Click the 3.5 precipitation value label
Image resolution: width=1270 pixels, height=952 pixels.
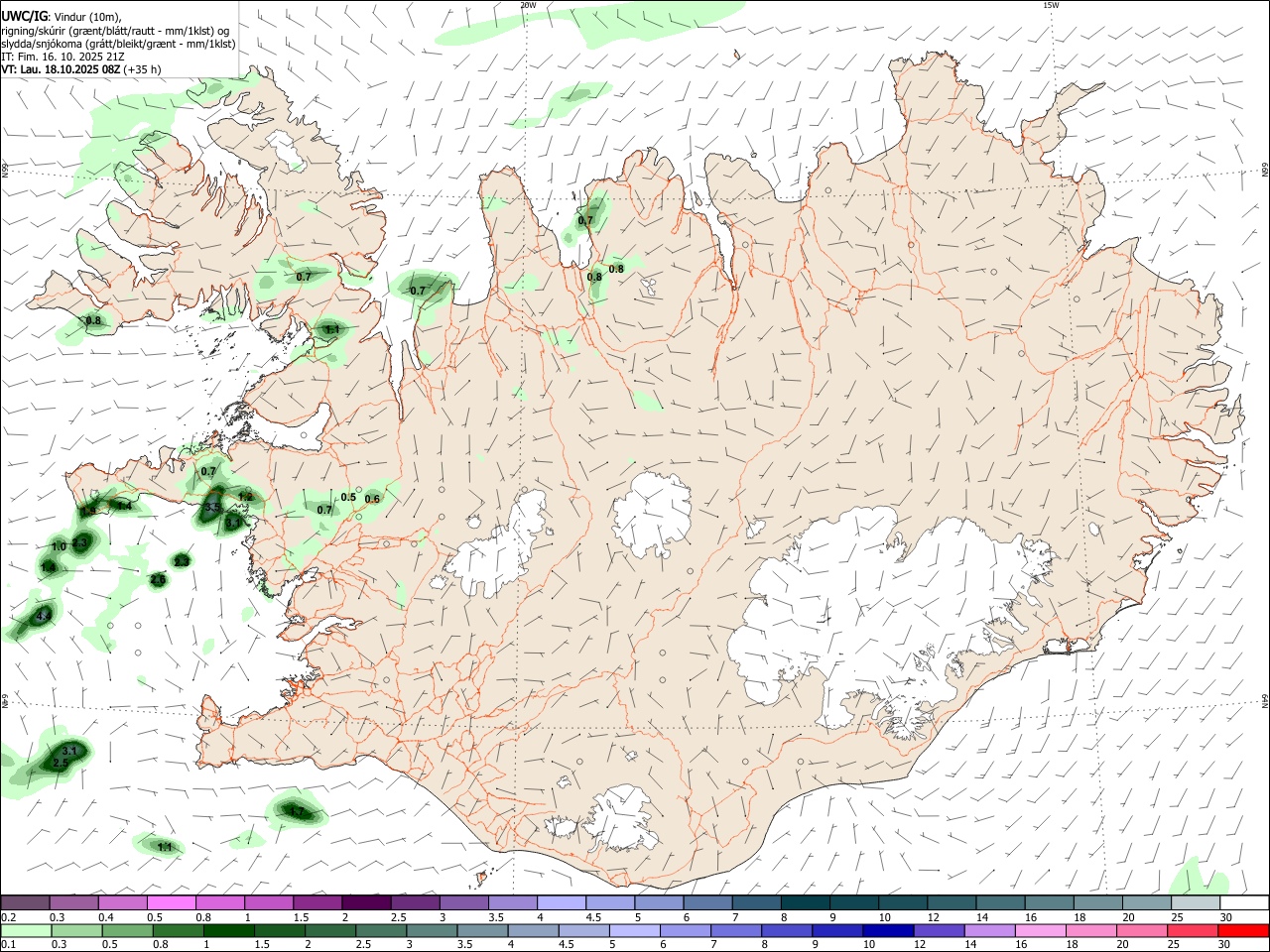(x=212, y=508)
